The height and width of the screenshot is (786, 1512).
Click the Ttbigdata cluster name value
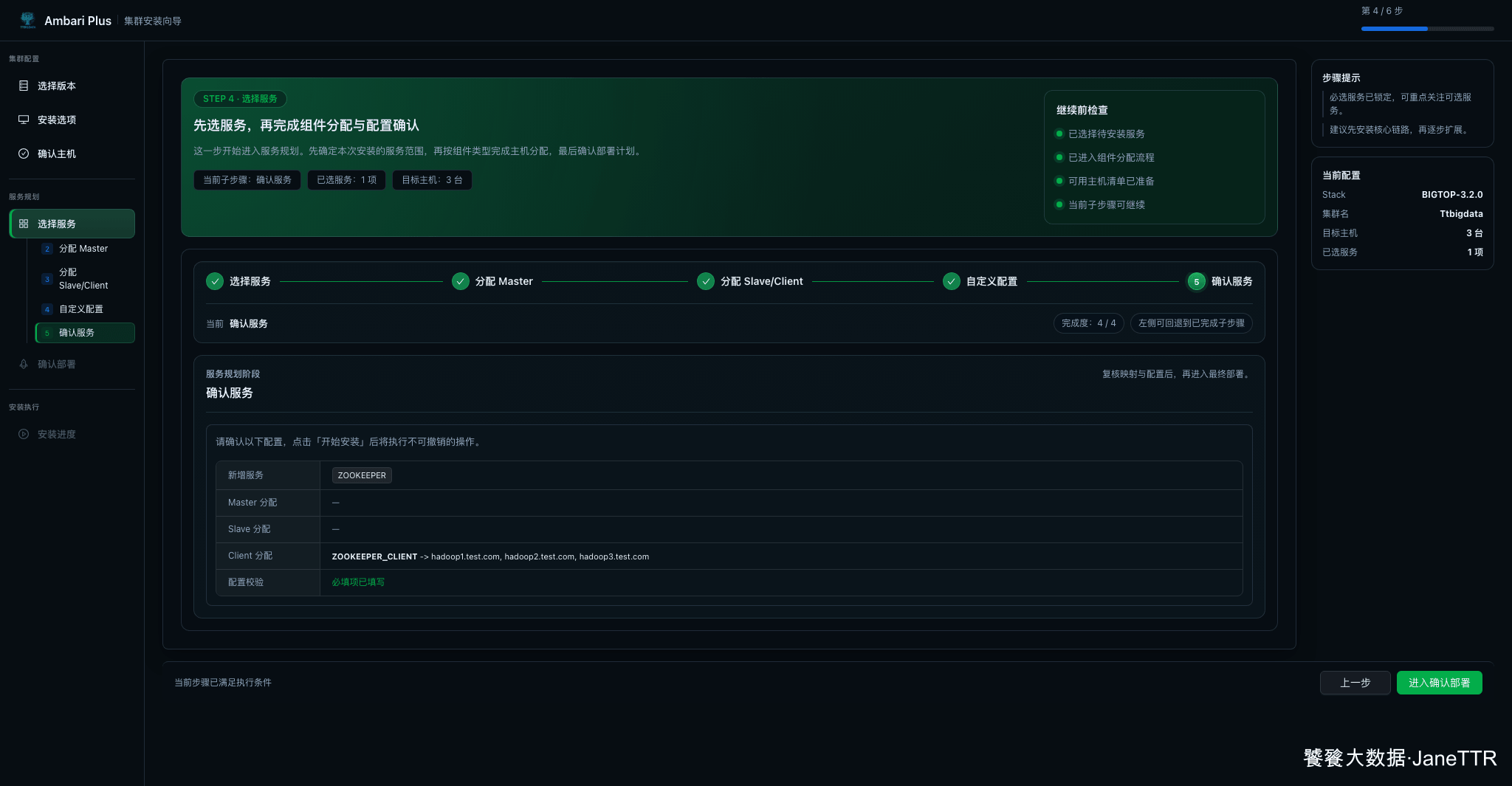1461,214
